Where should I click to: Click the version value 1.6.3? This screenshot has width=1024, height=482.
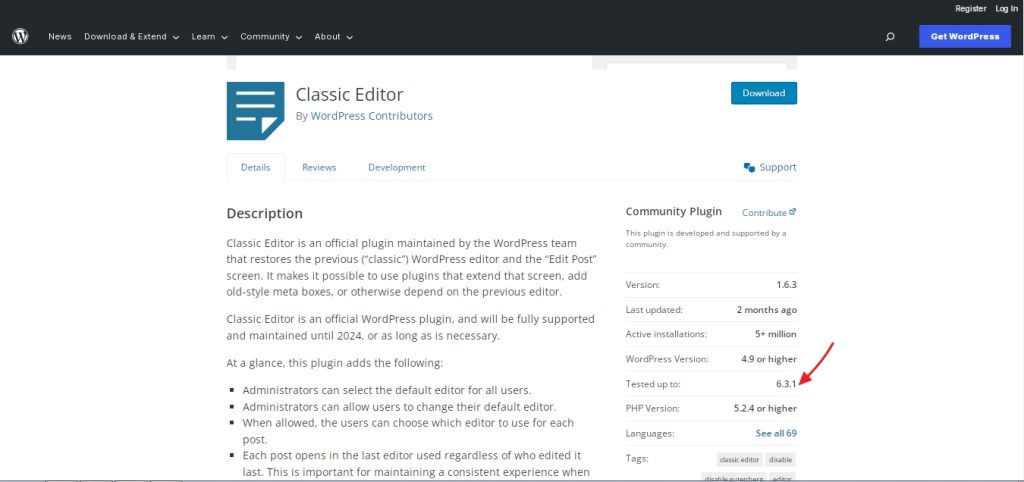(786, 285)
